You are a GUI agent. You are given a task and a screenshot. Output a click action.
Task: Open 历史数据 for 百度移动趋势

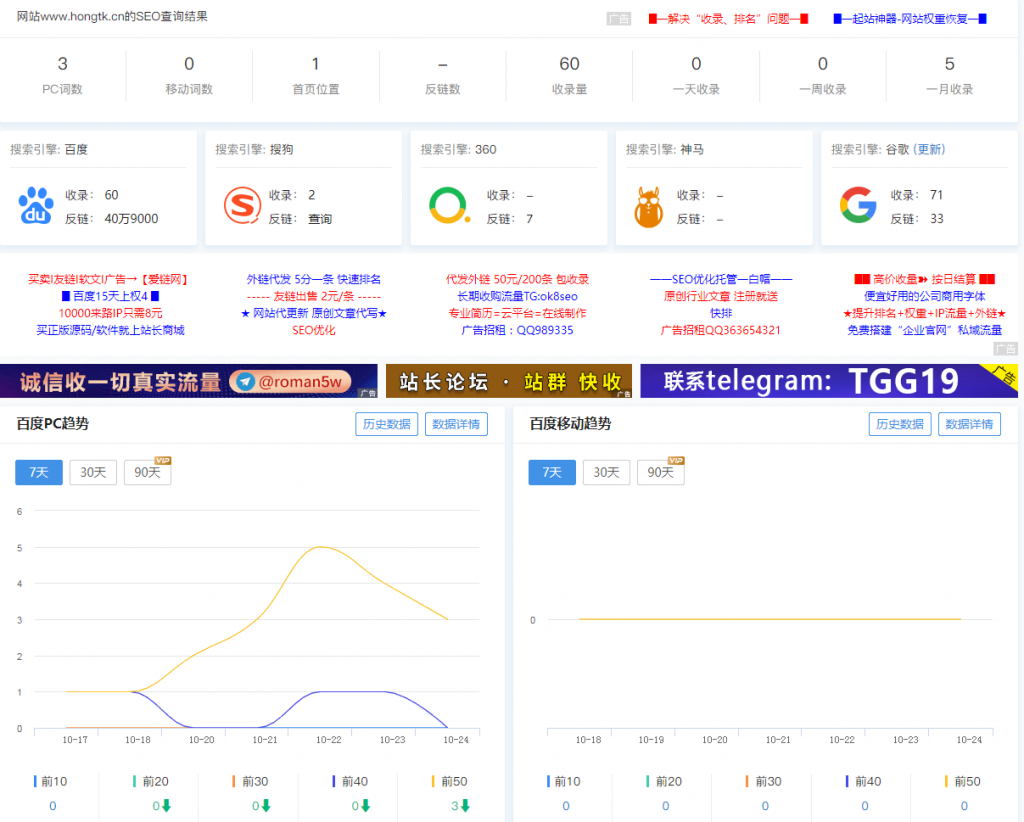tap(900, 424)
